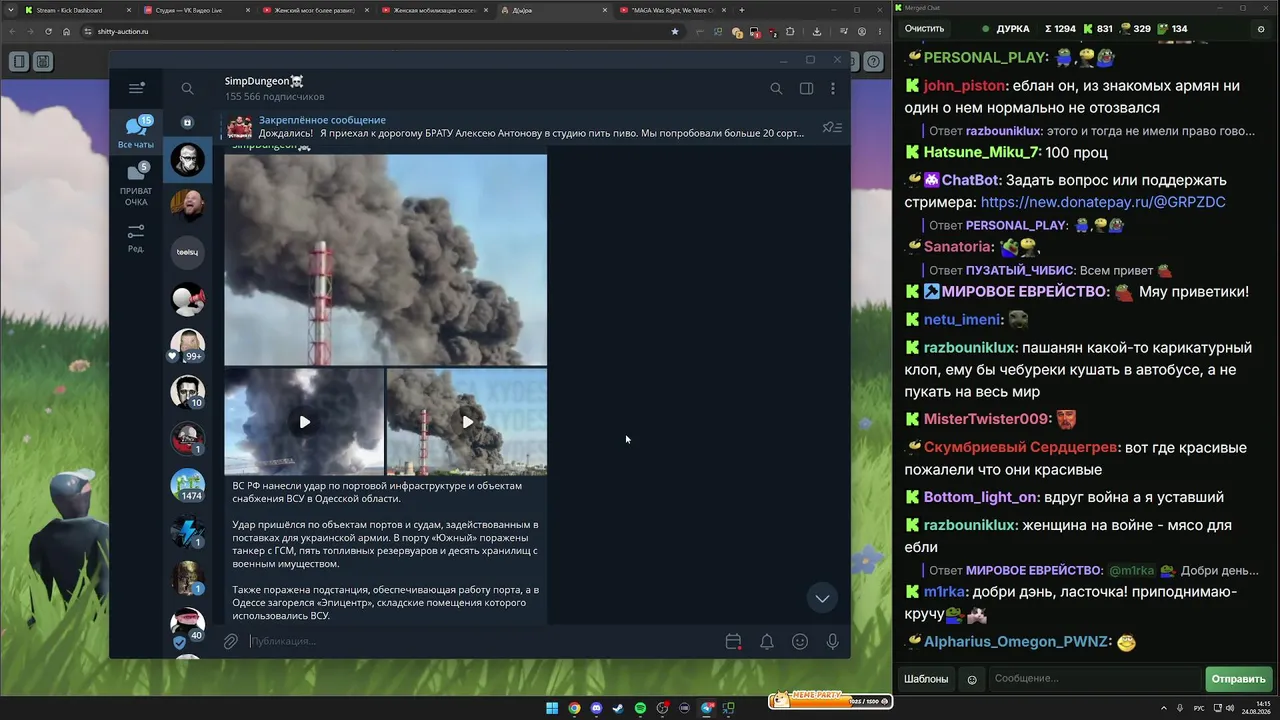Jump to latest message with down arrow

822,598
